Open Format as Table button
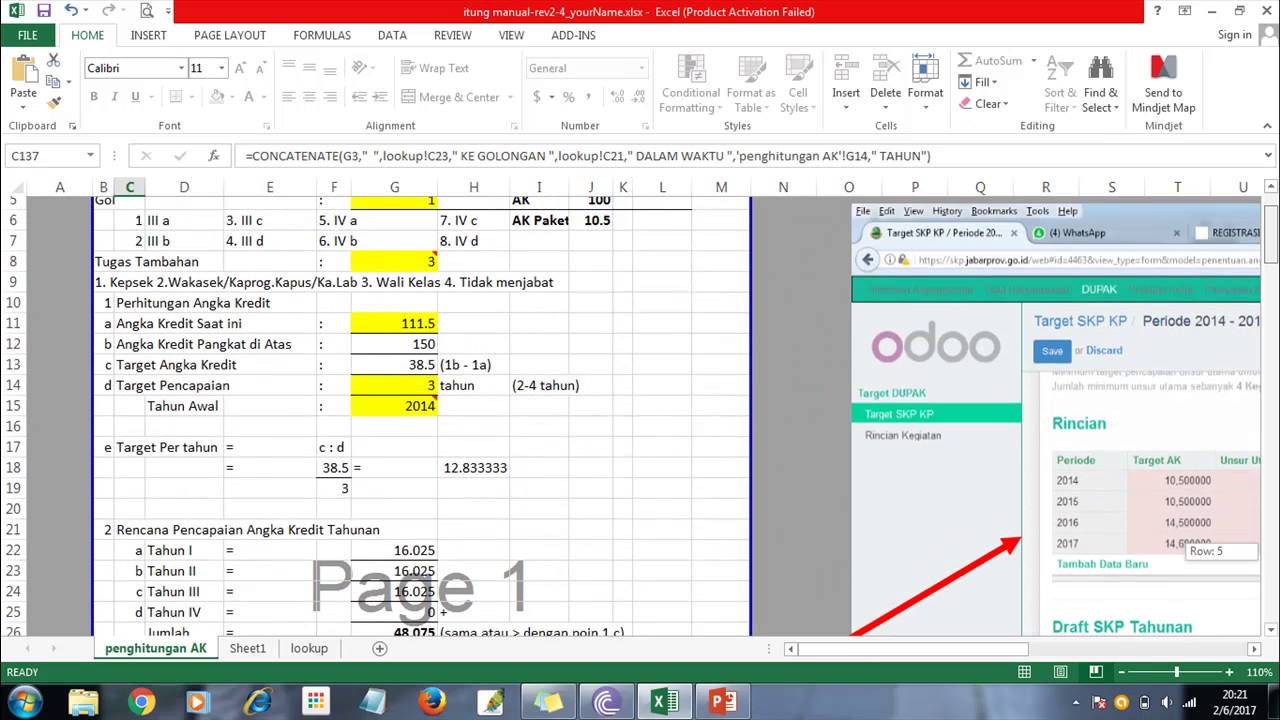1280x720 pixels. coord(751,84)
